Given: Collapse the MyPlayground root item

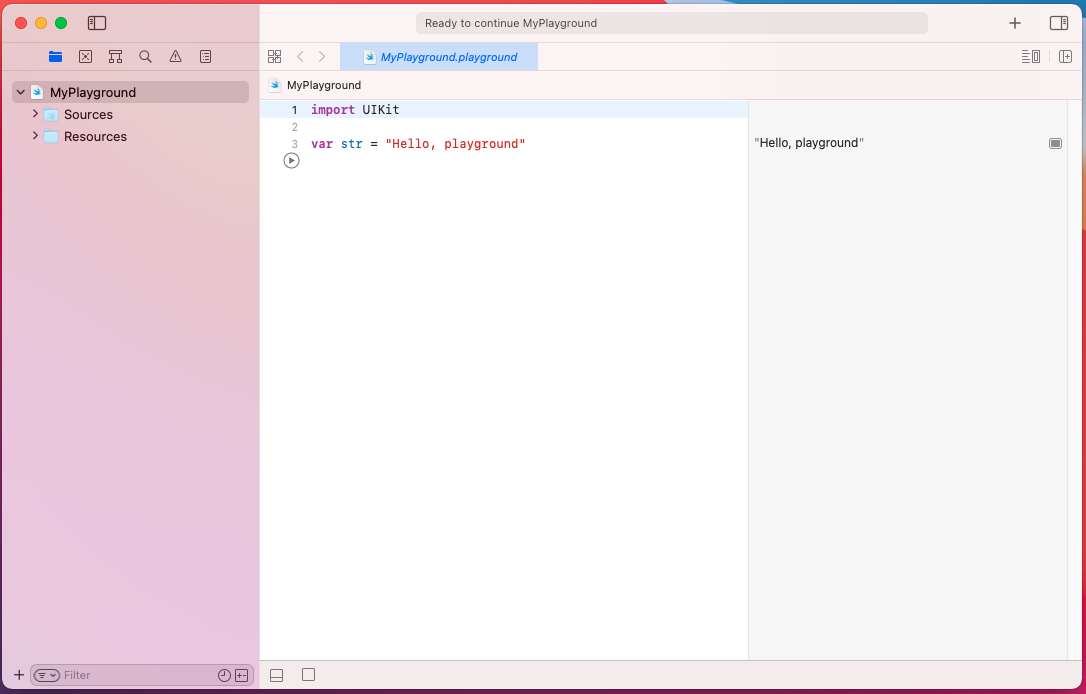Looking at the screenshot, I should click(x=21, y=92).
